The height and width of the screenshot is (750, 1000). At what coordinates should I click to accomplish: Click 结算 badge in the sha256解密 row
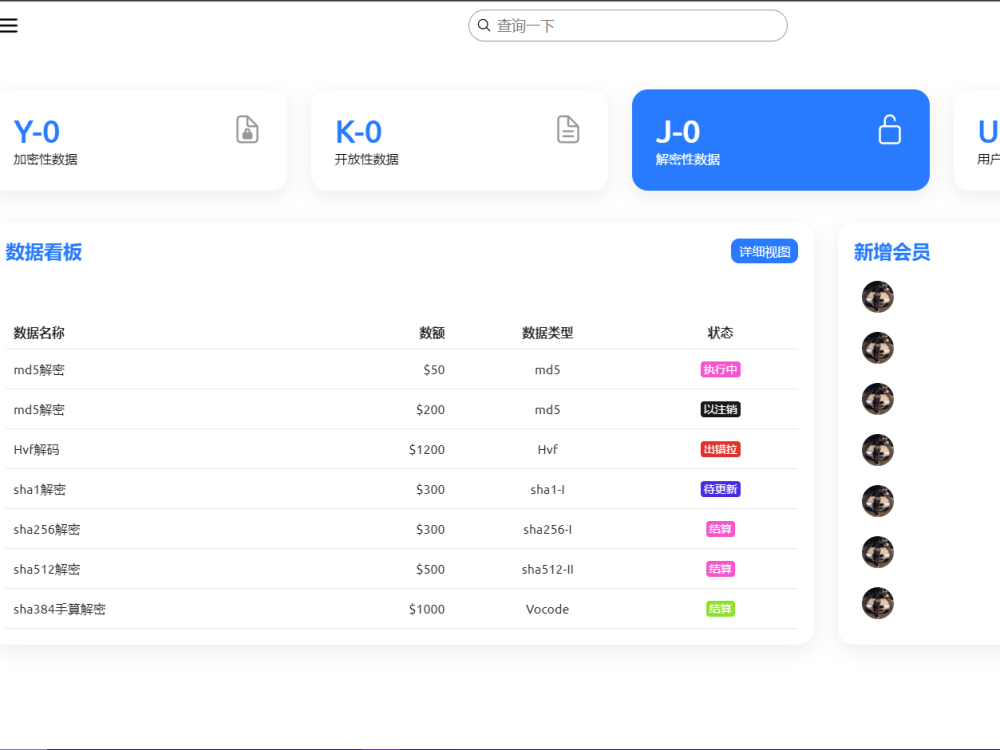click(720, 529)
